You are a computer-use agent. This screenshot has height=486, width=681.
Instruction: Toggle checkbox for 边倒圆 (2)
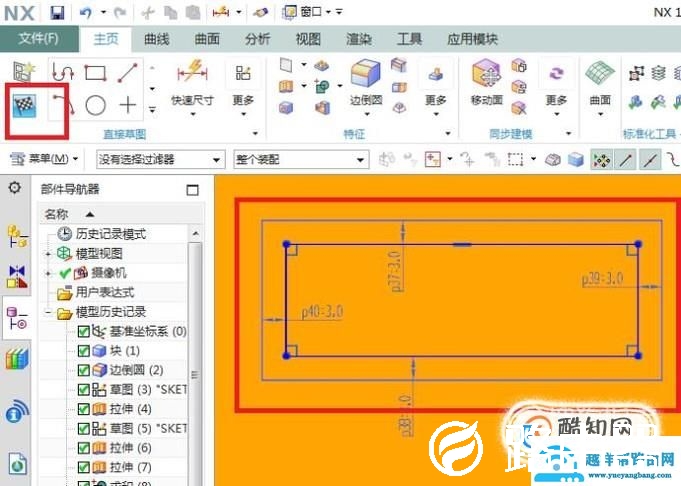(x=83, y=370)
